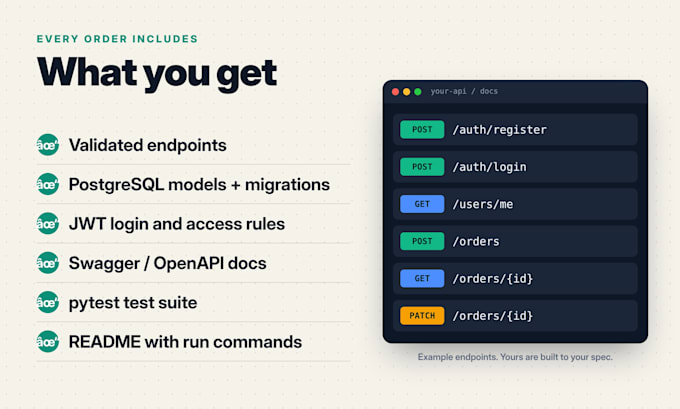Click 'JWT login and access rules' text
Screen dimensions: 680x409
(177, 224)
